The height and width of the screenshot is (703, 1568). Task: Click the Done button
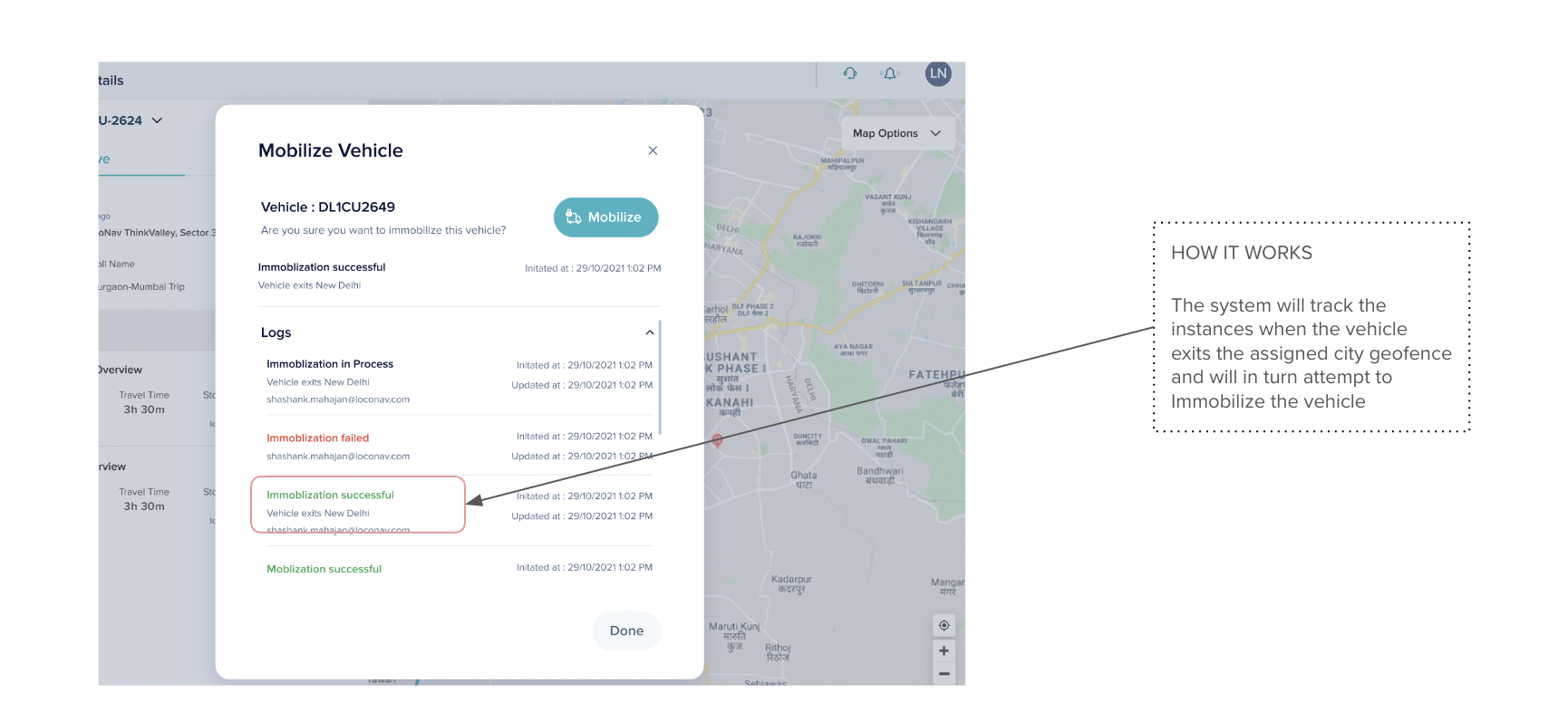click(x=626, y=631)
